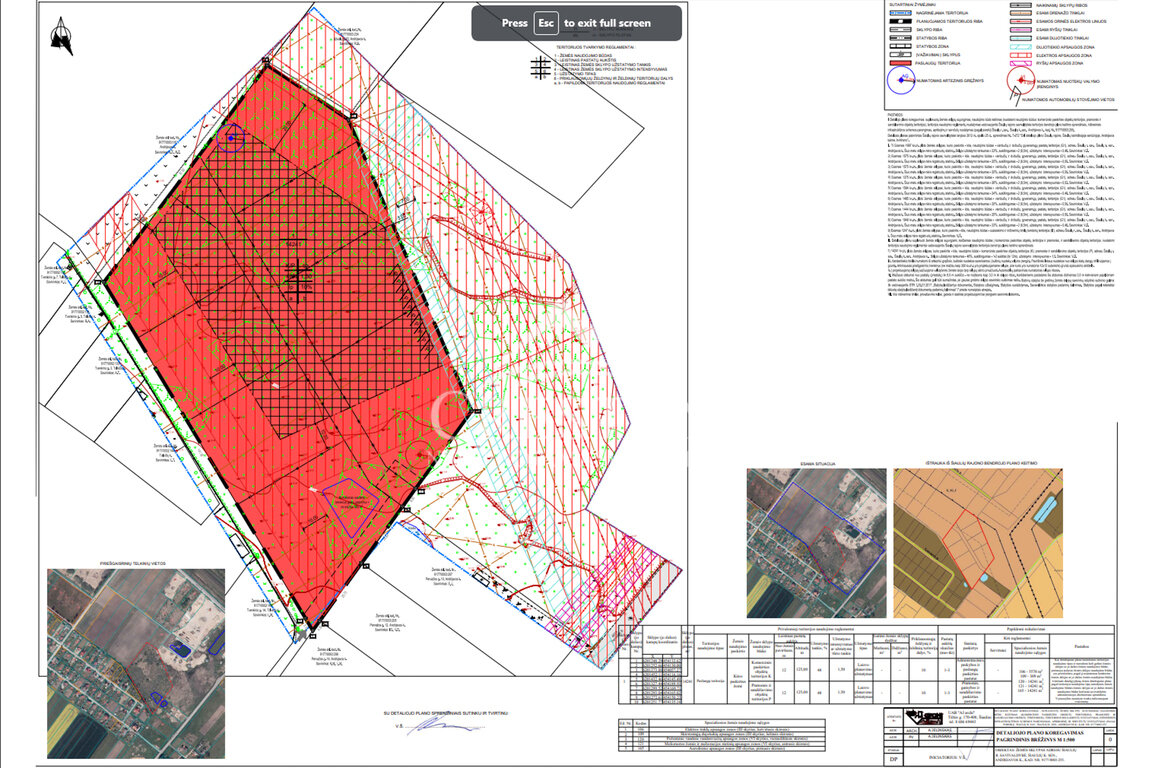Click the regulation key grid symbol above the map

coord(541,68)
